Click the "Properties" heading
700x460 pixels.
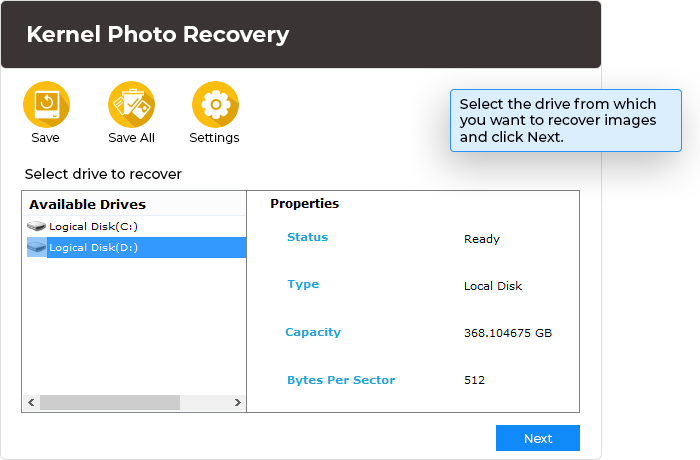304,204
